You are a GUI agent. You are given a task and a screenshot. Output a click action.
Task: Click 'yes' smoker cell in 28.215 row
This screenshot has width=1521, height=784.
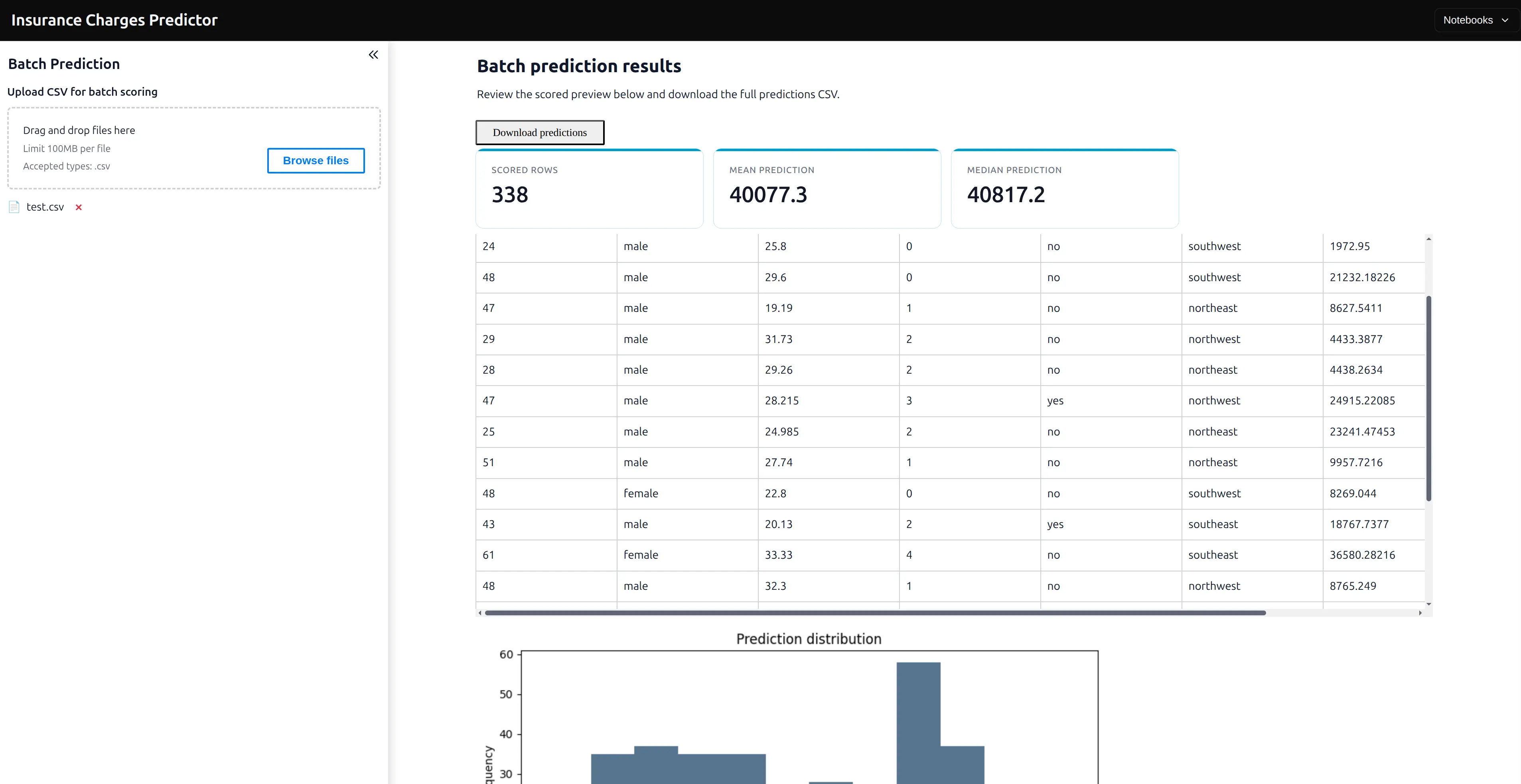click(x=1111, y=401)
